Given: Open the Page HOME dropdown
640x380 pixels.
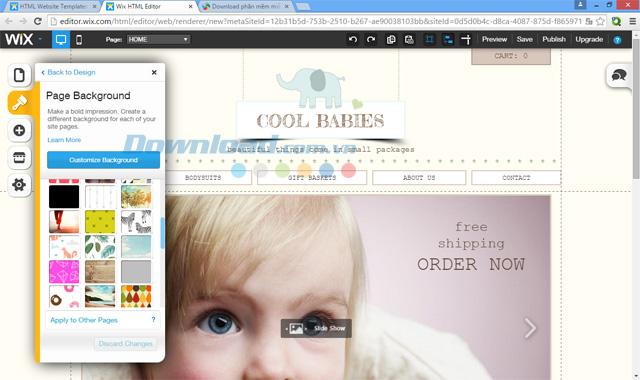Looking at the screenshot, I should pos(158,40).
